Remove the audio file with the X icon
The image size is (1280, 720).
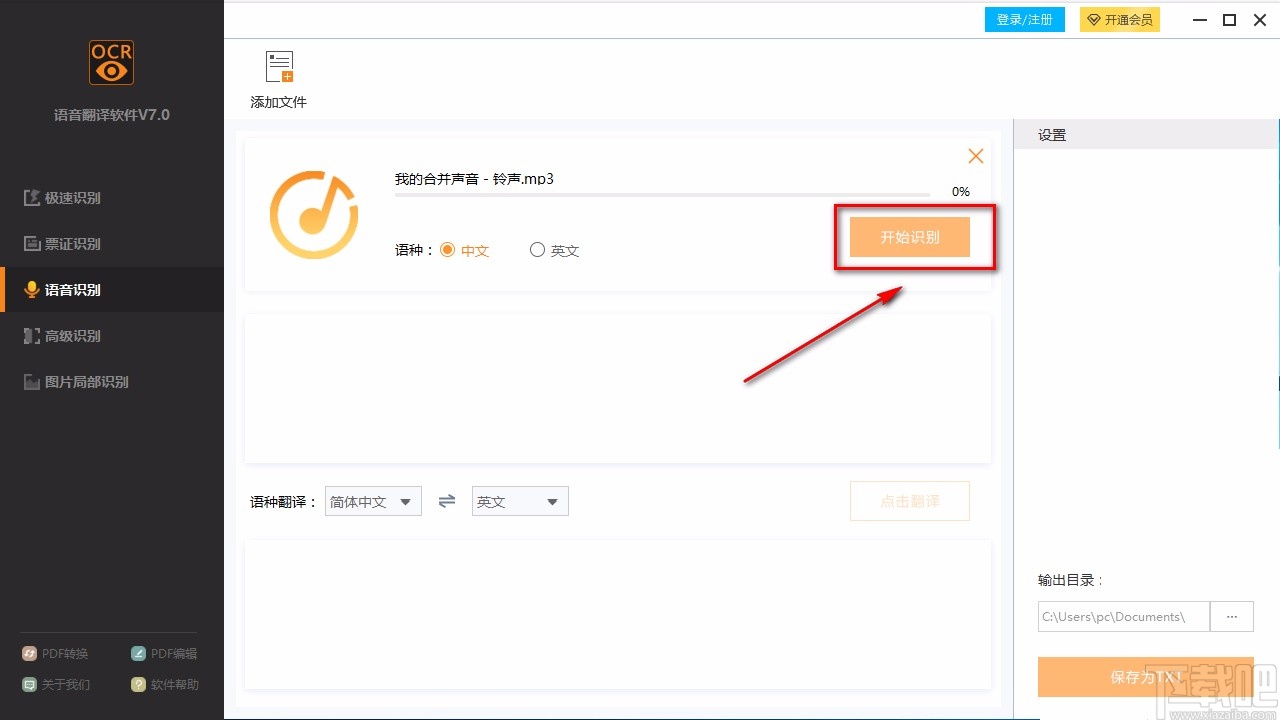tap(976, 156)
